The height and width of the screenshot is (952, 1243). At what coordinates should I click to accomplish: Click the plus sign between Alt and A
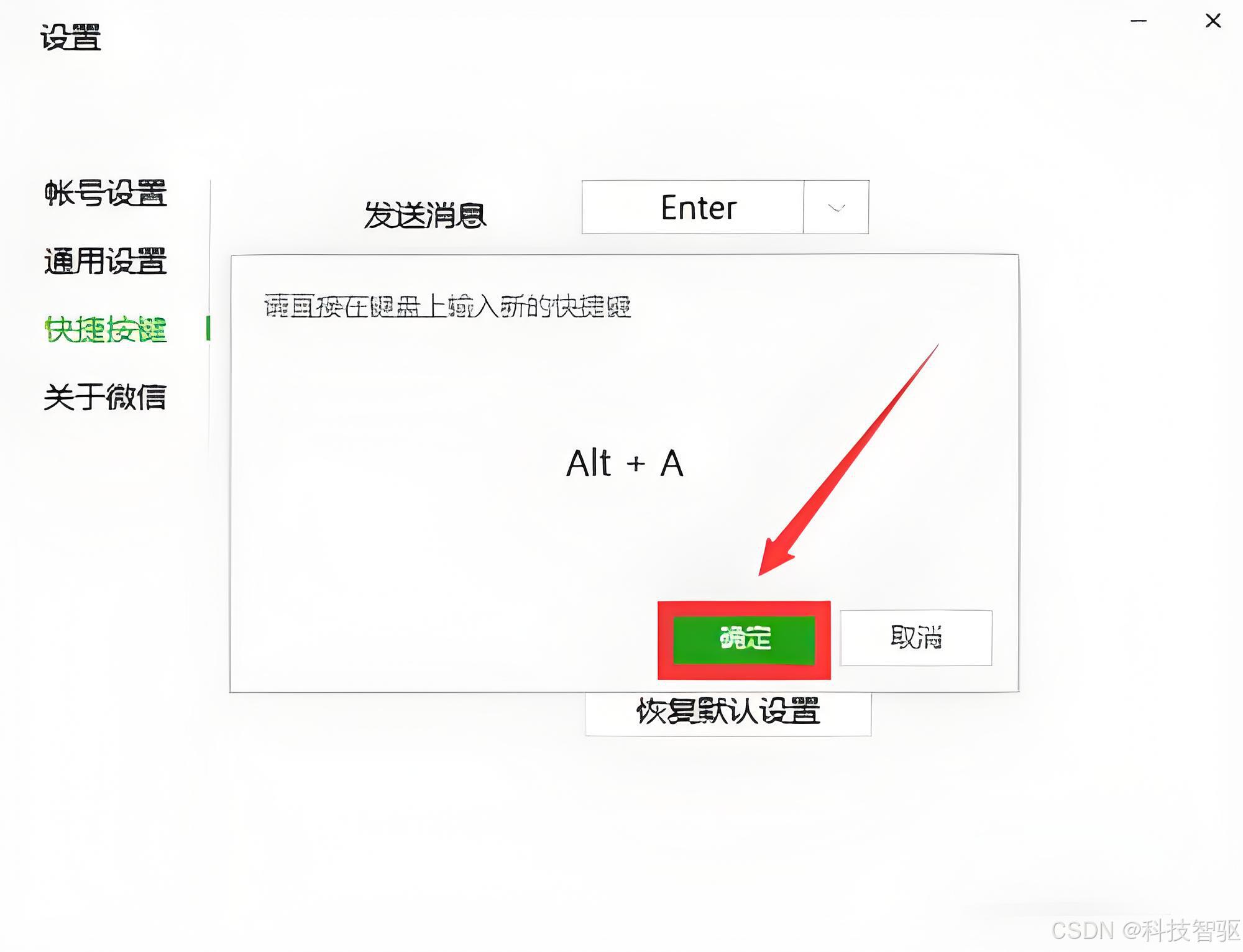635,463
